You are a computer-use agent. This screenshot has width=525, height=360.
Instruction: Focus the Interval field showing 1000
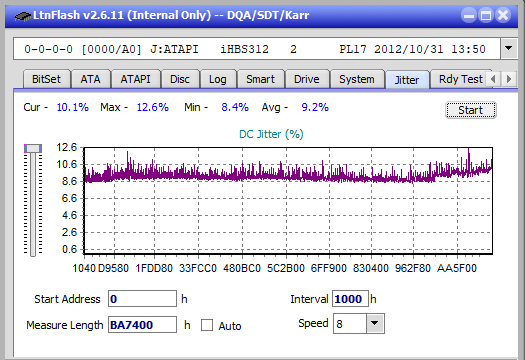[x=350, y=299]
